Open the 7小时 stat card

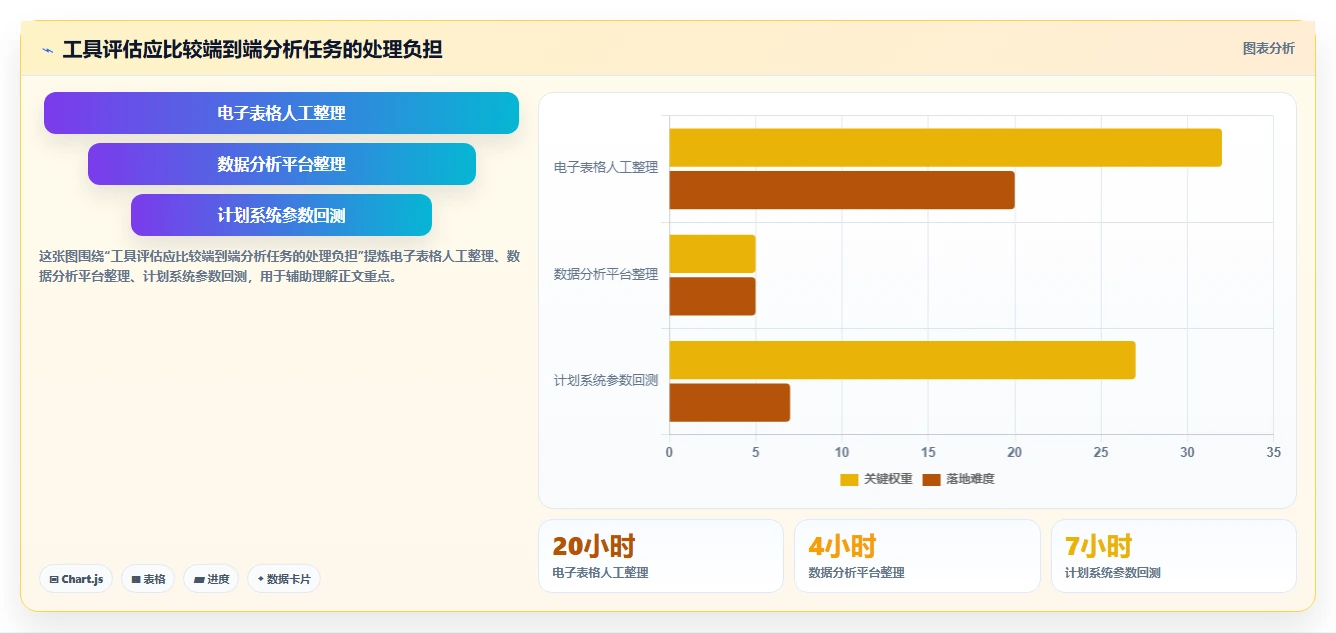pos(1174,556)
